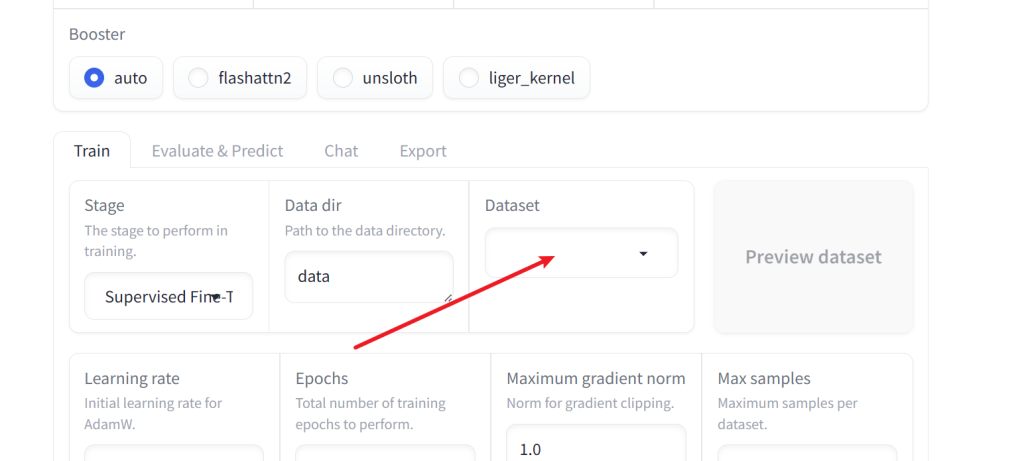This screenshot has height=461, width=1024.
Task: Pick liger_kernel as the booster
Action: [x=469, y=78]
